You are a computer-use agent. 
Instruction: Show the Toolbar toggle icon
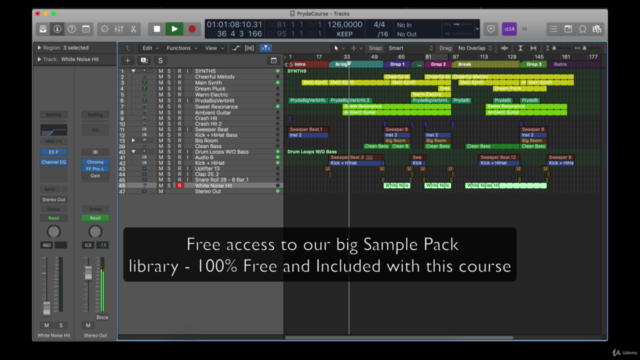(x=86, y=29)
